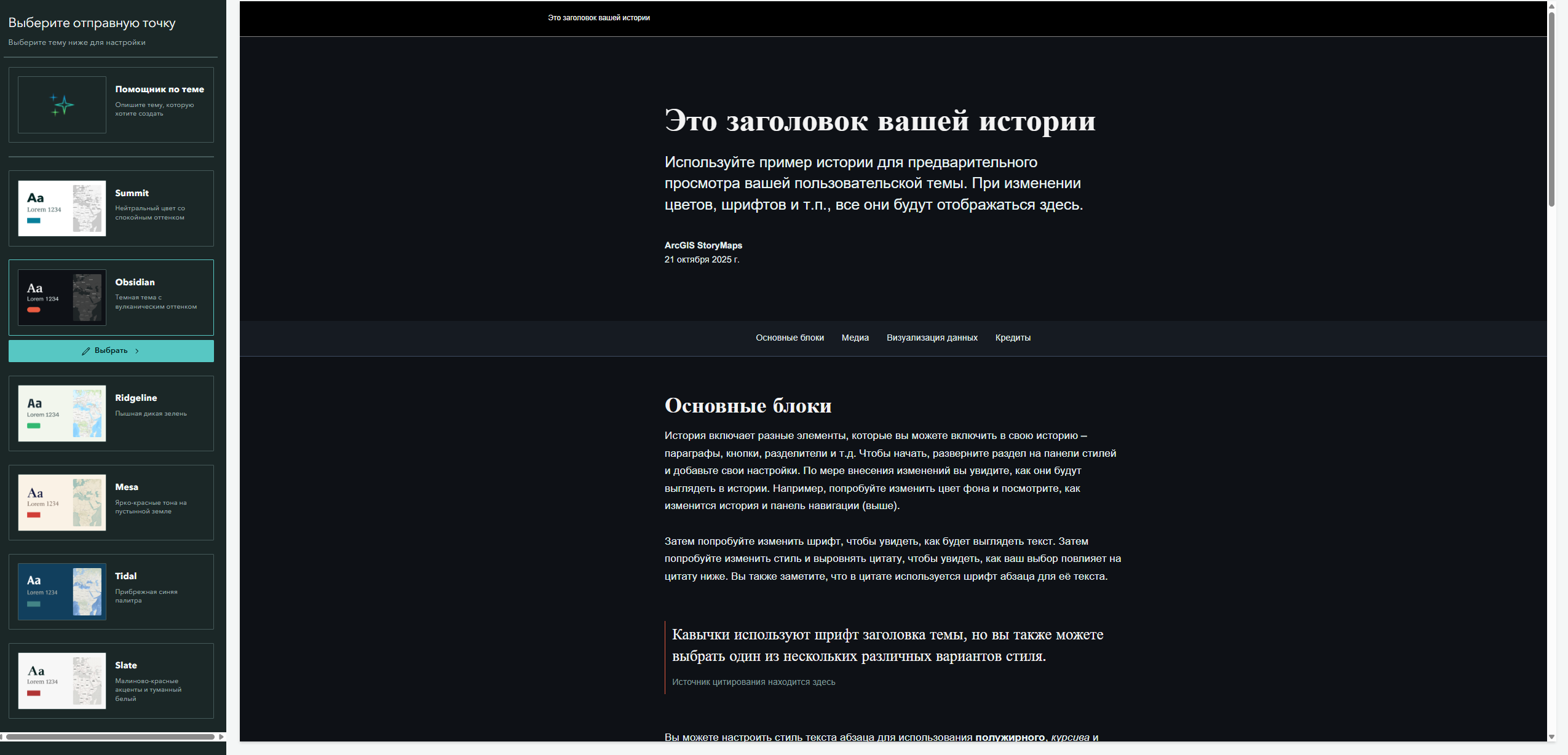Click the red accent swatch in Obsidian preview
This screenshot has height=755, width=1568.
[34, 310]
